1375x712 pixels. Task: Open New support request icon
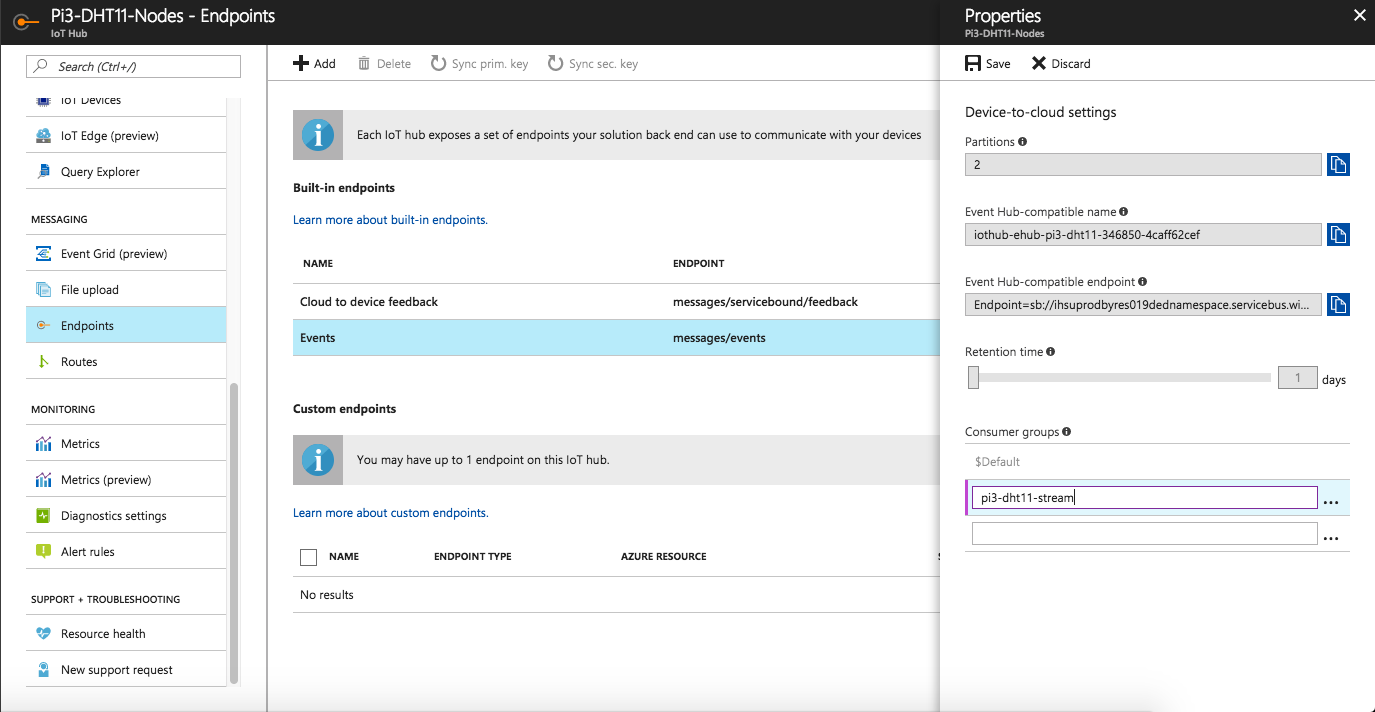point(43,670)
